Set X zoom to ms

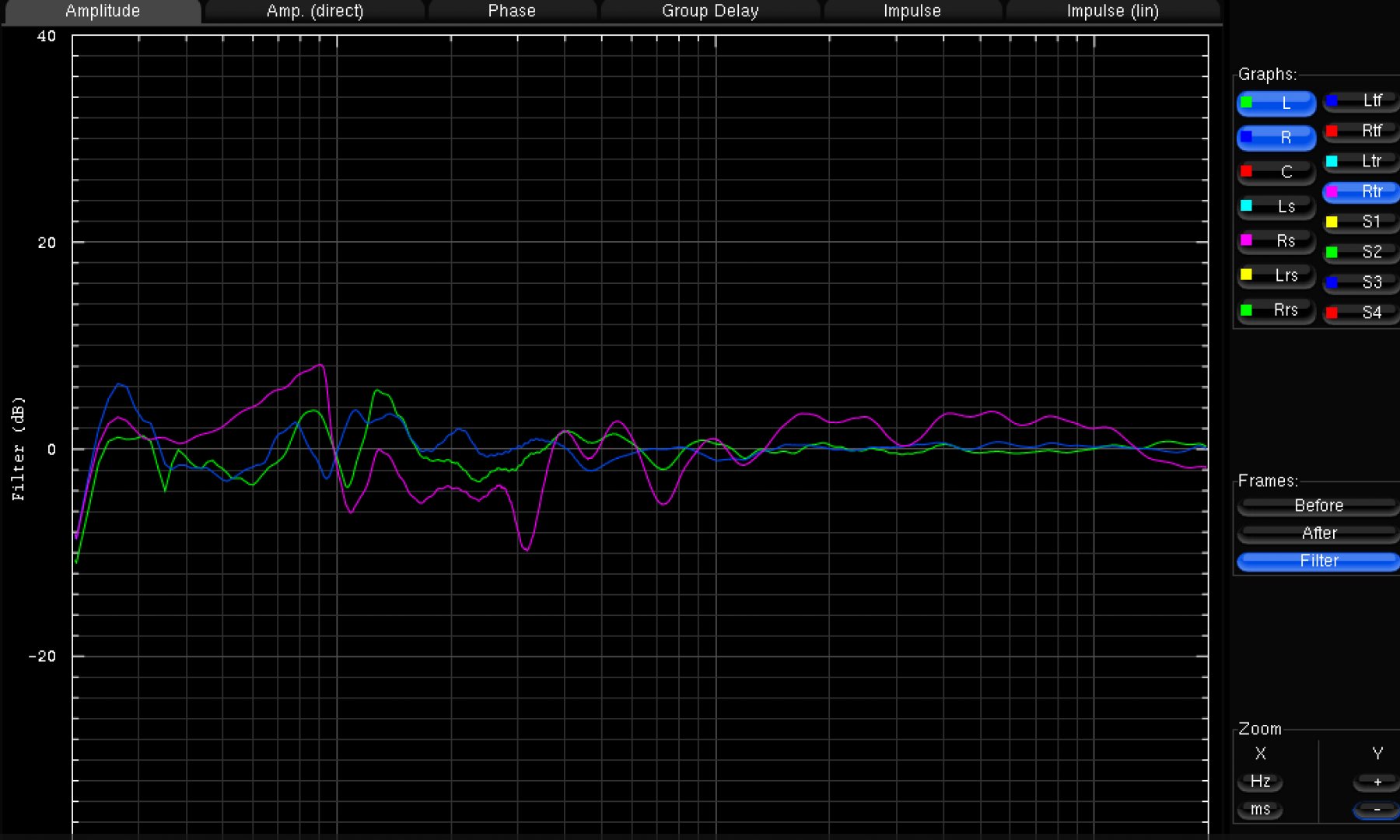[x=1260, y=810]
